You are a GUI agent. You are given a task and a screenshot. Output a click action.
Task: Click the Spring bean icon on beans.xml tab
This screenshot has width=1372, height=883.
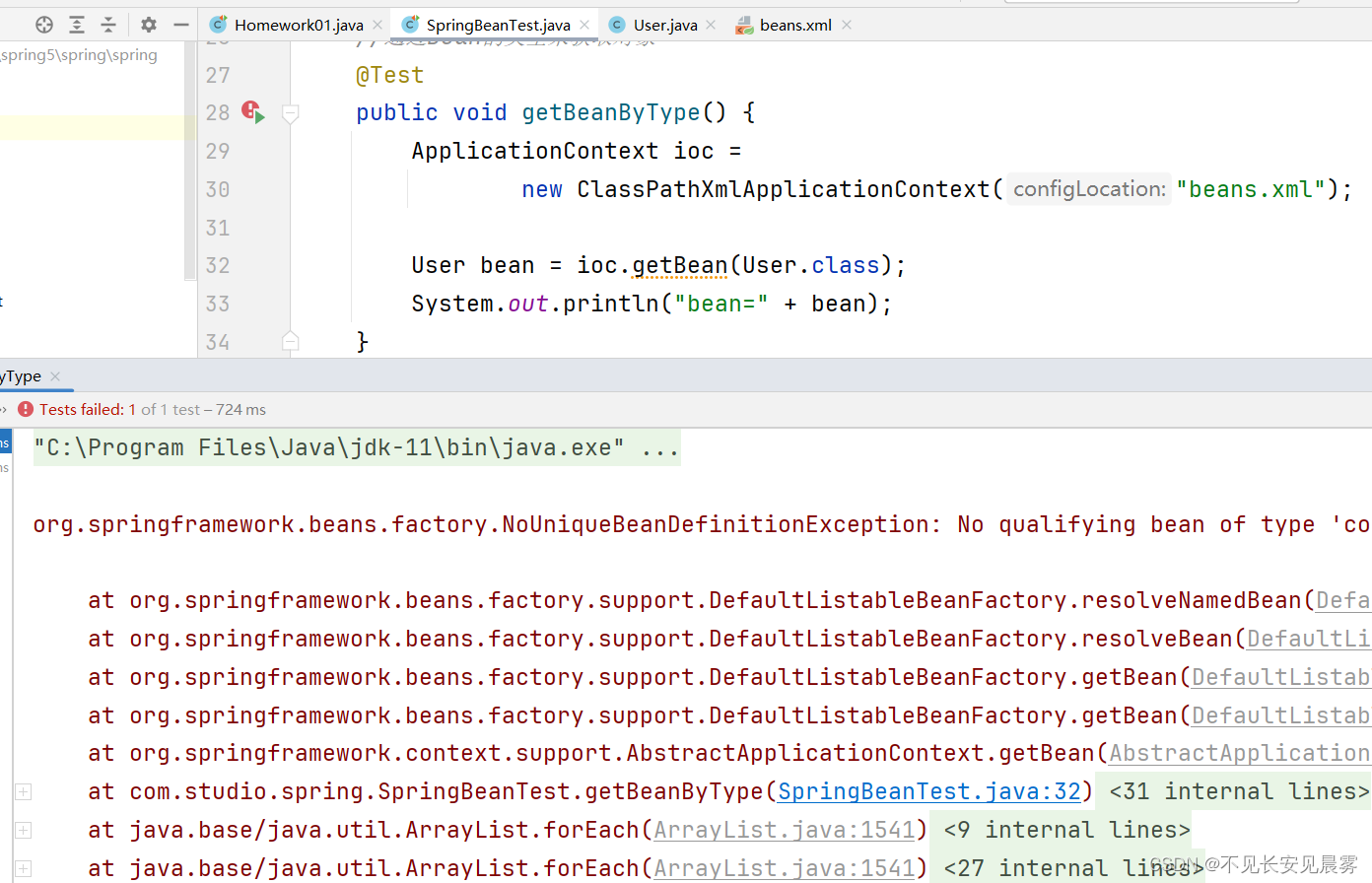744,25
